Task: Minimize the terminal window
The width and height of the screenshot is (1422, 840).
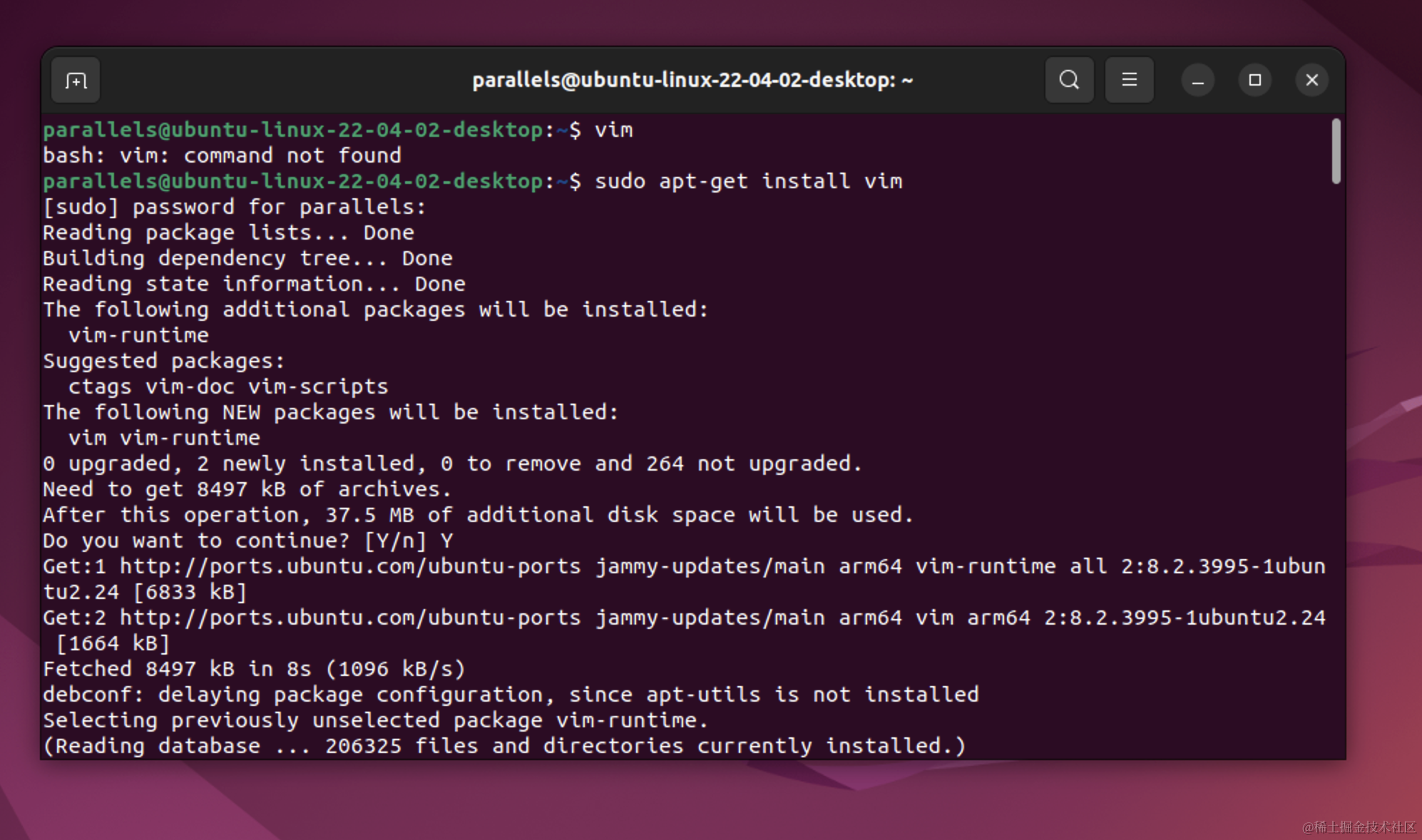Action: tap(1197, 80)
